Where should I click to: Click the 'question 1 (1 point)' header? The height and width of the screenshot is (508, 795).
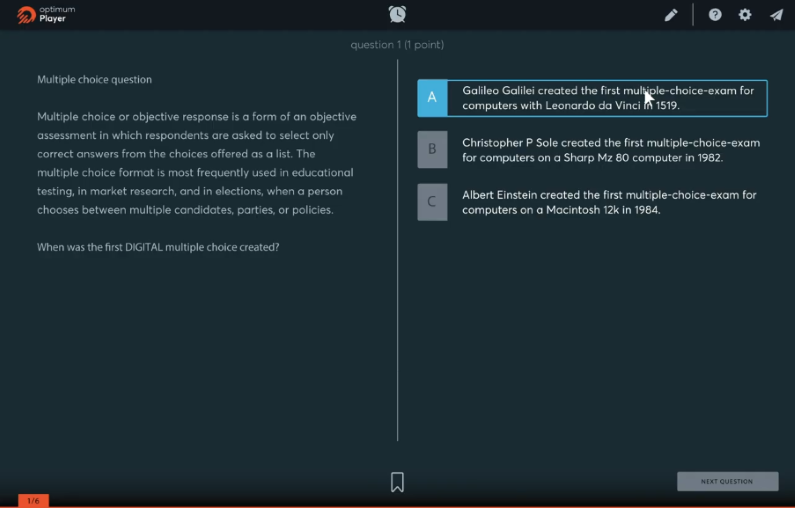397,45
